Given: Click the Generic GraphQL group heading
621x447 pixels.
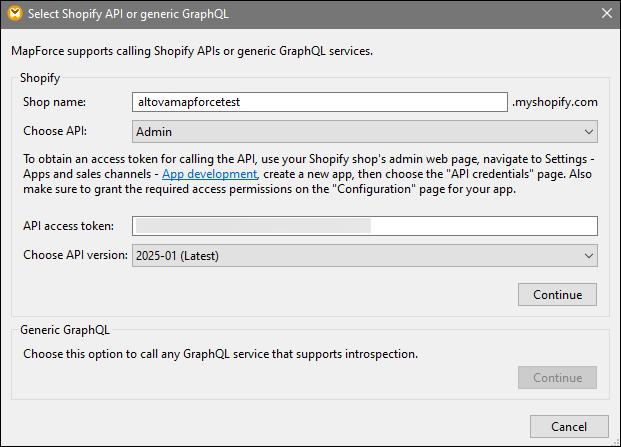Looking at the screenshot, I should tap(65, 329).
